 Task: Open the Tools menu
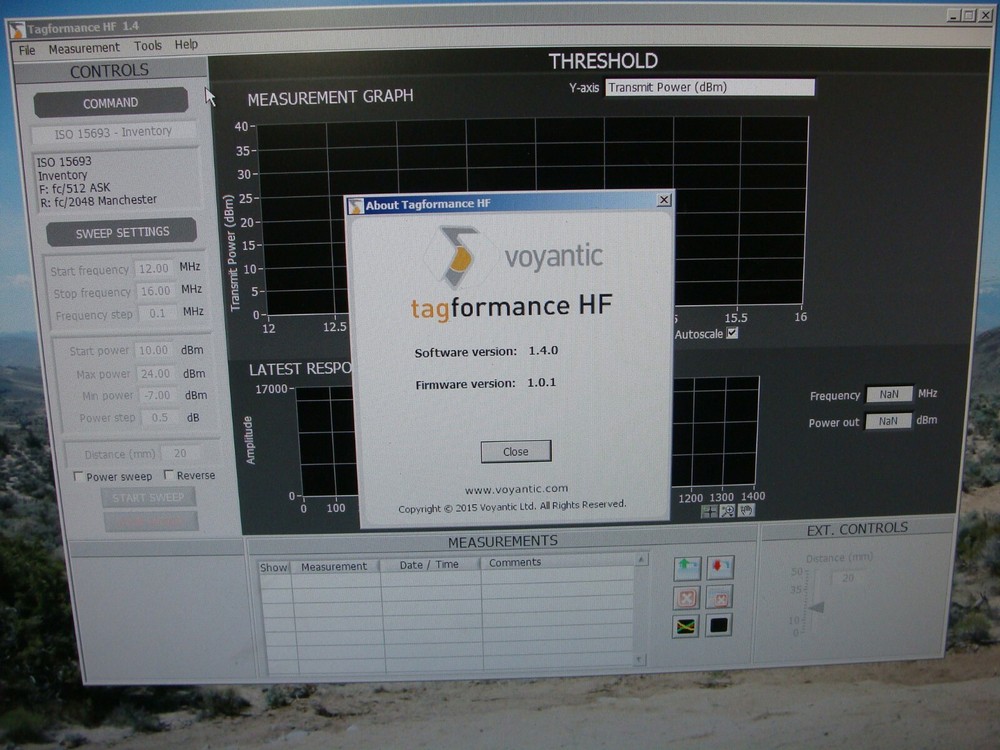[x=149, y=47]
